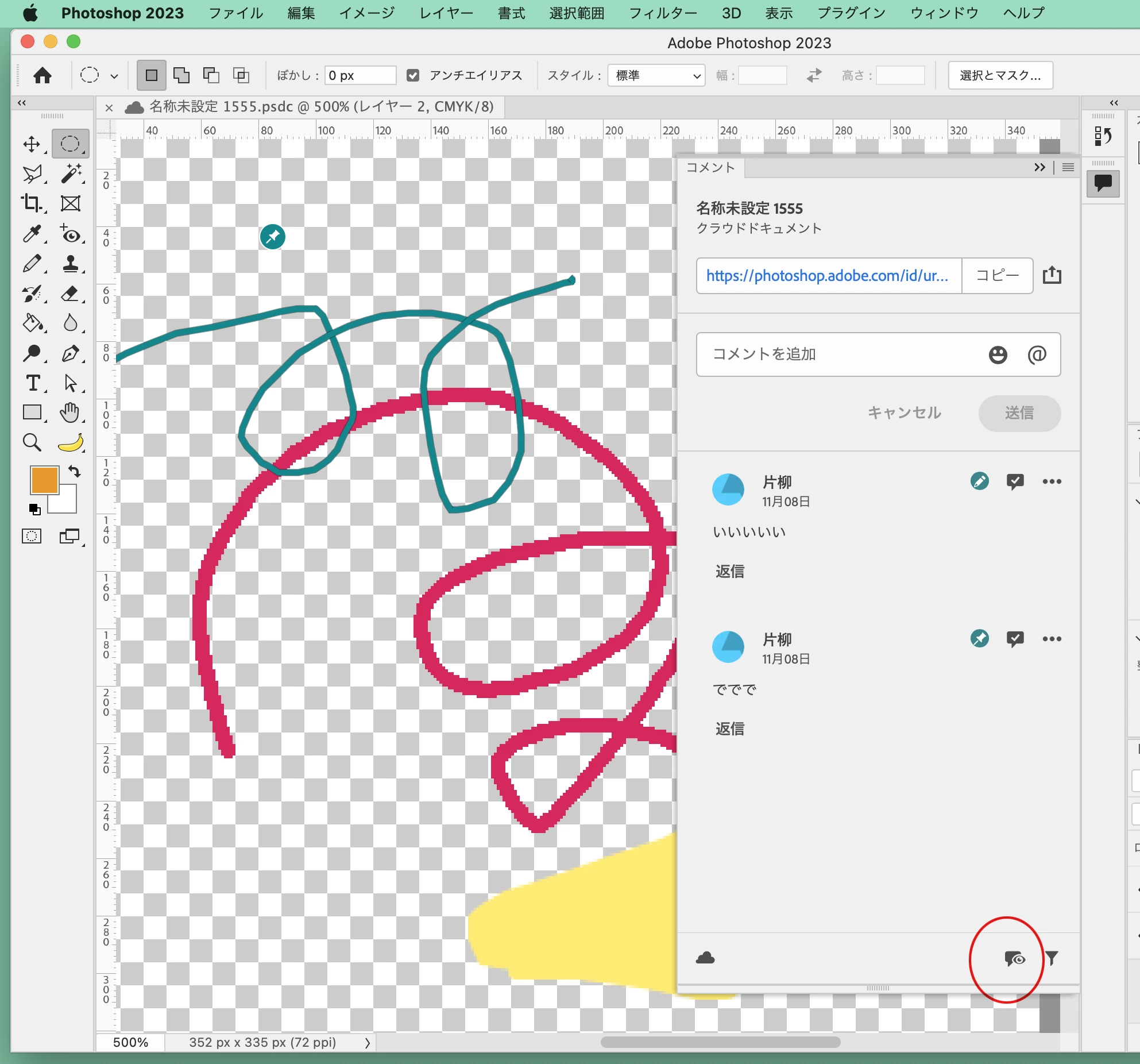This screenshot has width=1140, height=1064.
Task: Open the レイヤー menu
Action: [x=446, y=13]
